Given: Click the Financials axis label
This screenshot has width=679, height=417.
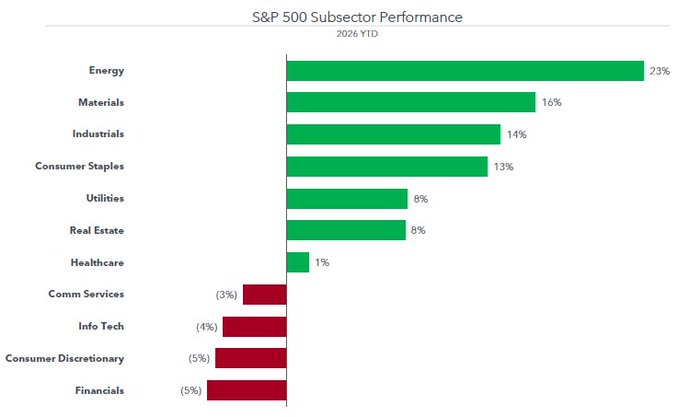Looking at the screenshot, I should point(99,390).
